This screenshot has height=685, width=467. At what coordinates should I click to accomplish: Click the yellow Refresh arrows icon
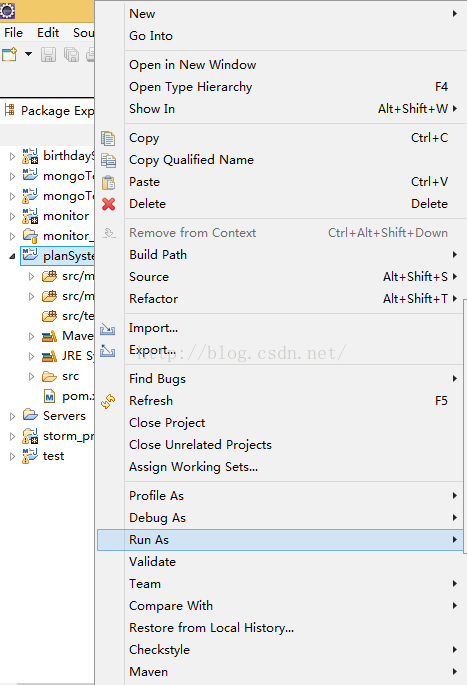108,401
